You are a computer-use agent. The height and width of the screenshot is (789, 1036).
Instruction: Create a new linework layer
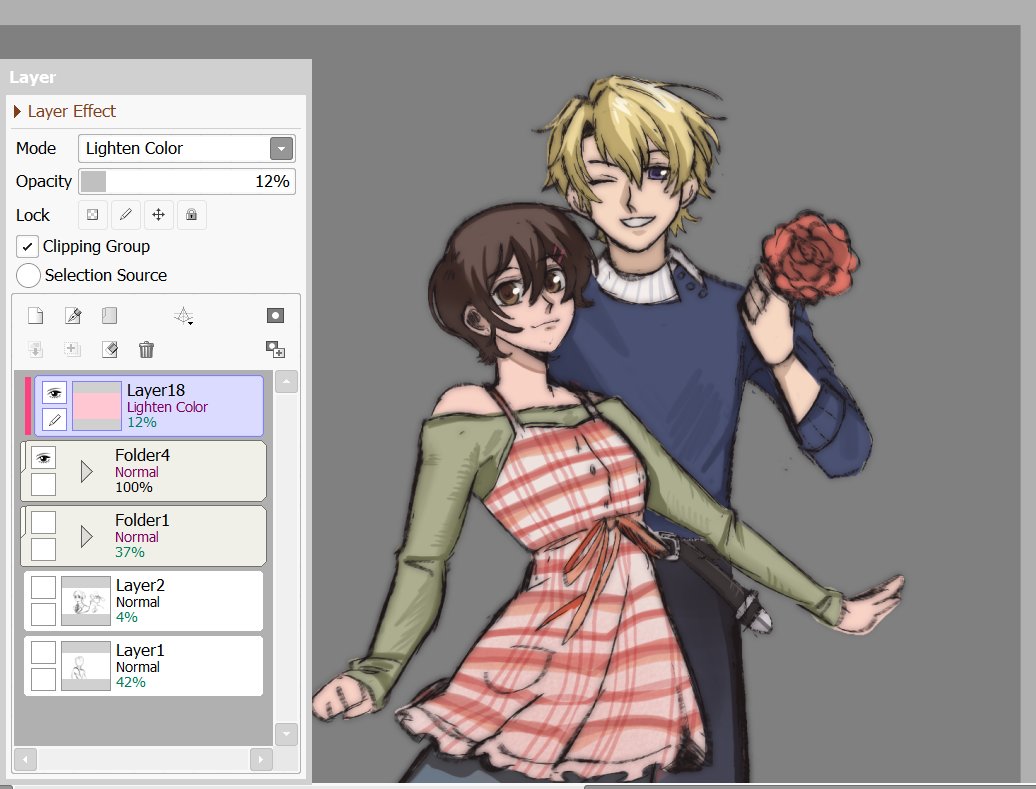click(x=73, y=316)
